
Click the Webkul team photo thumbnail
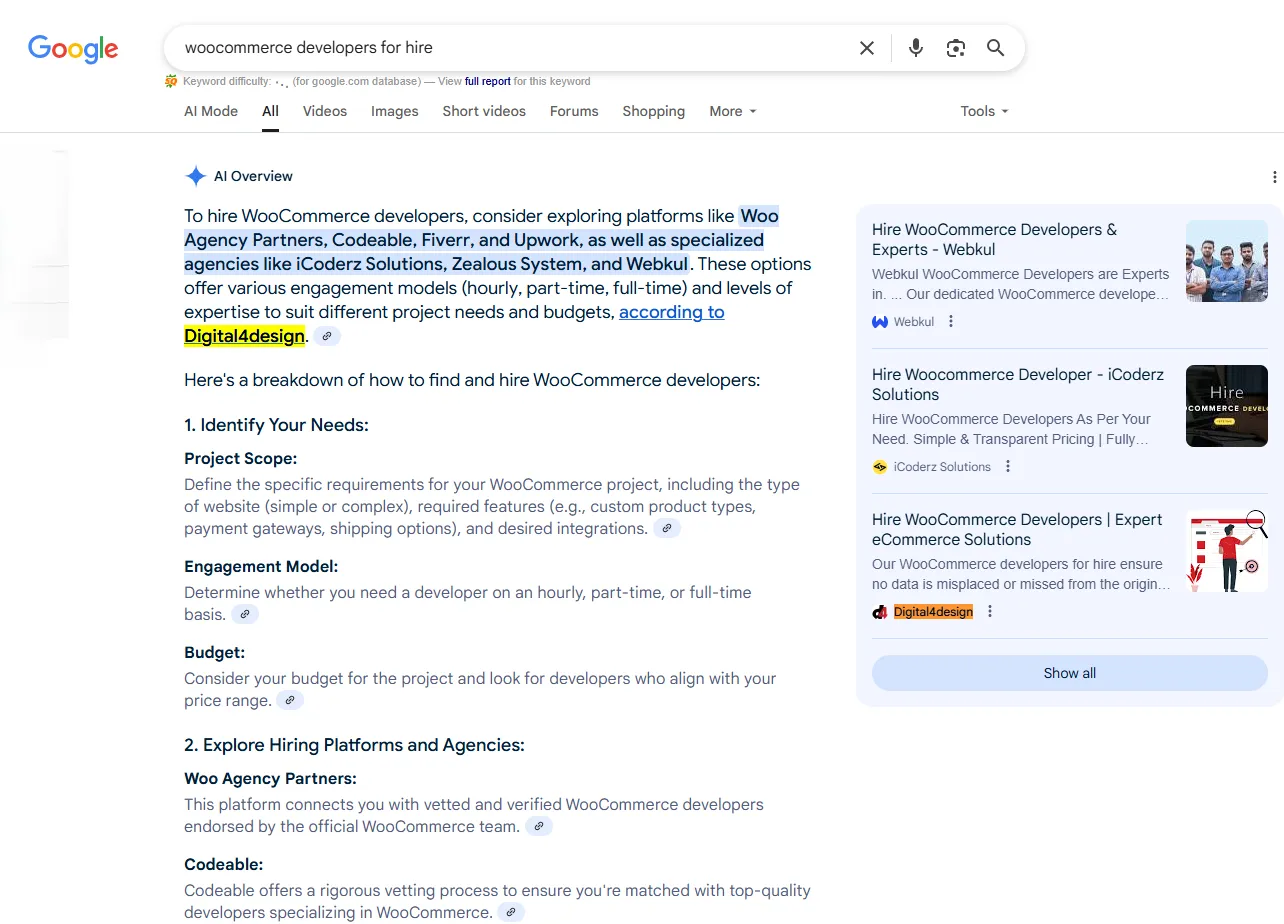(x=1226, y=261)
